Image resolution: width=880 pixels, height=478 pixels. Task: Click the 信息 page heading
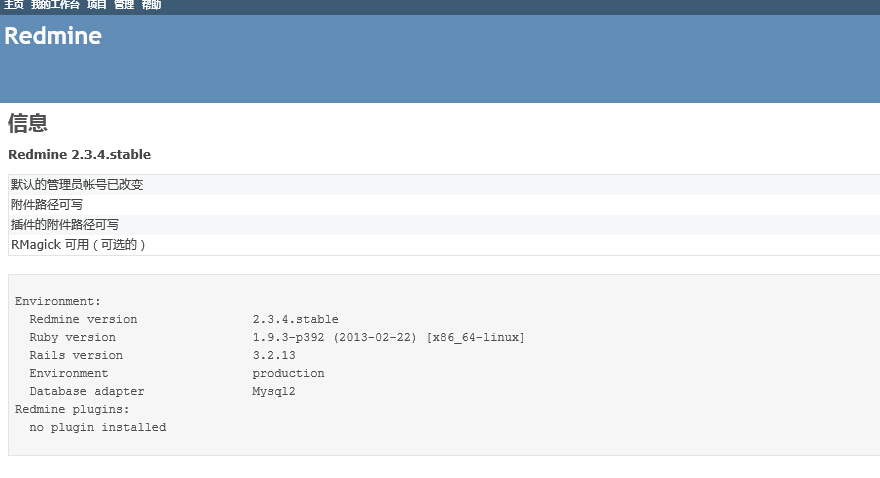click(x=28, y=123)
